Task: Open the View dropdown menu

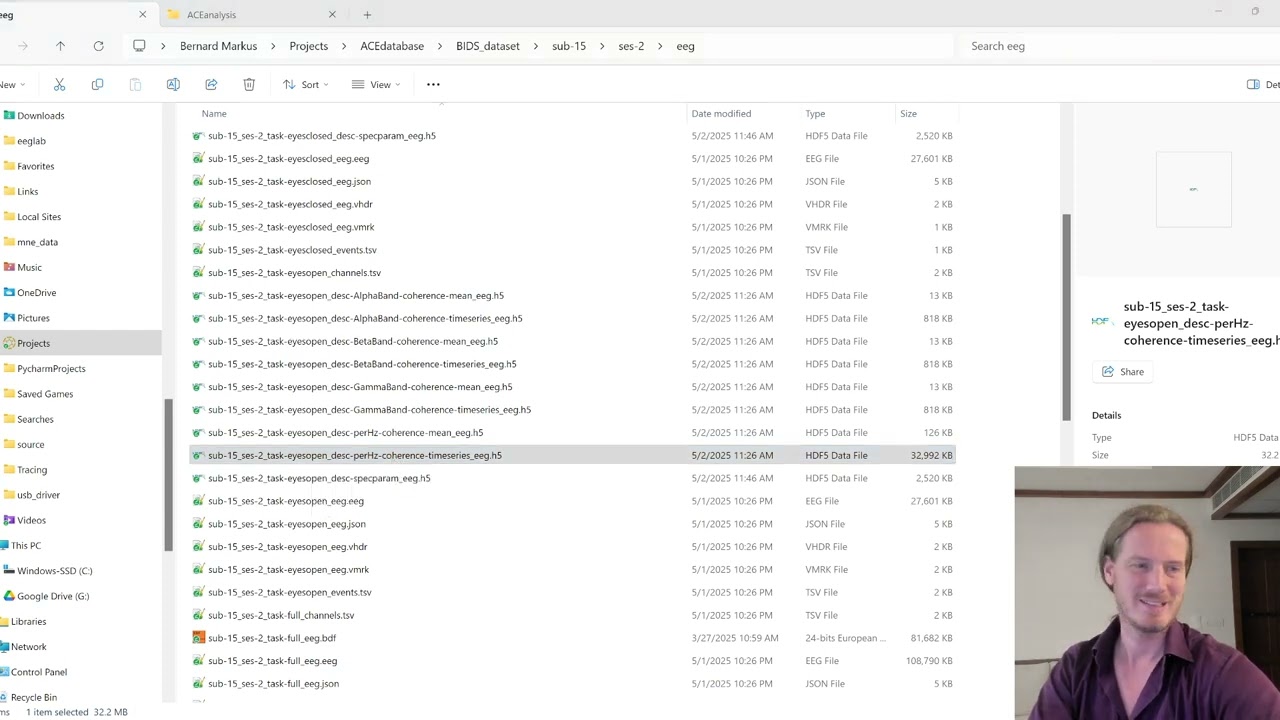Action: click(x=375, y=85)
